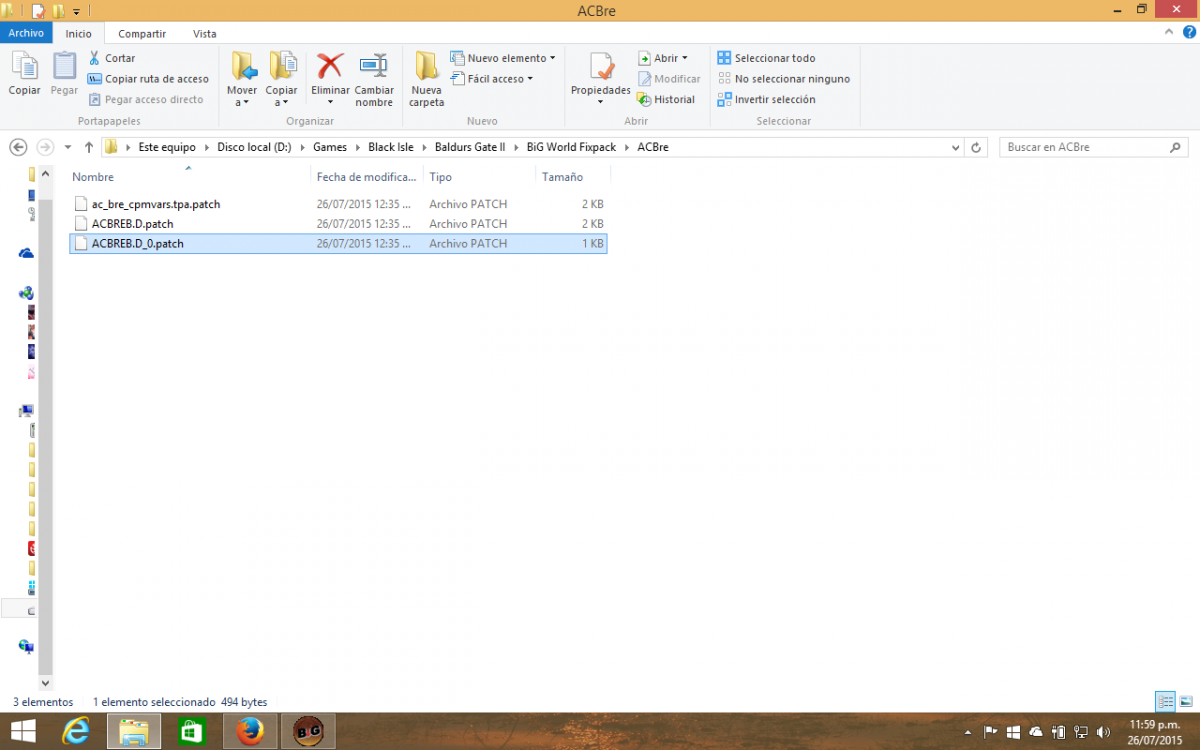
Task: Sort by Fecha de modificación column
Action: click(367, 176)
